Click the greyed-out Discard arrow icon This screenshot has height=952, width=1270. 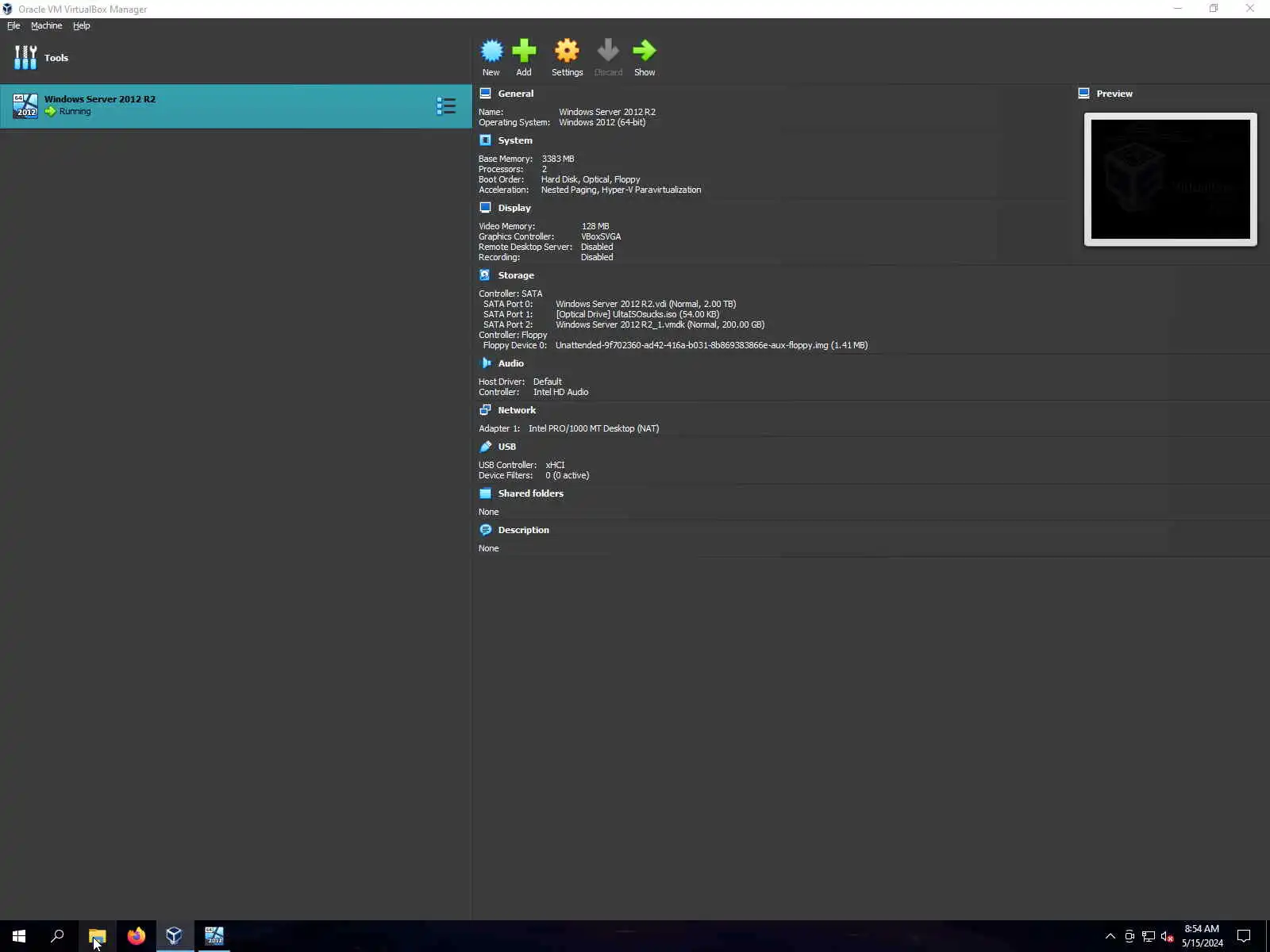(x=608, y=51)
